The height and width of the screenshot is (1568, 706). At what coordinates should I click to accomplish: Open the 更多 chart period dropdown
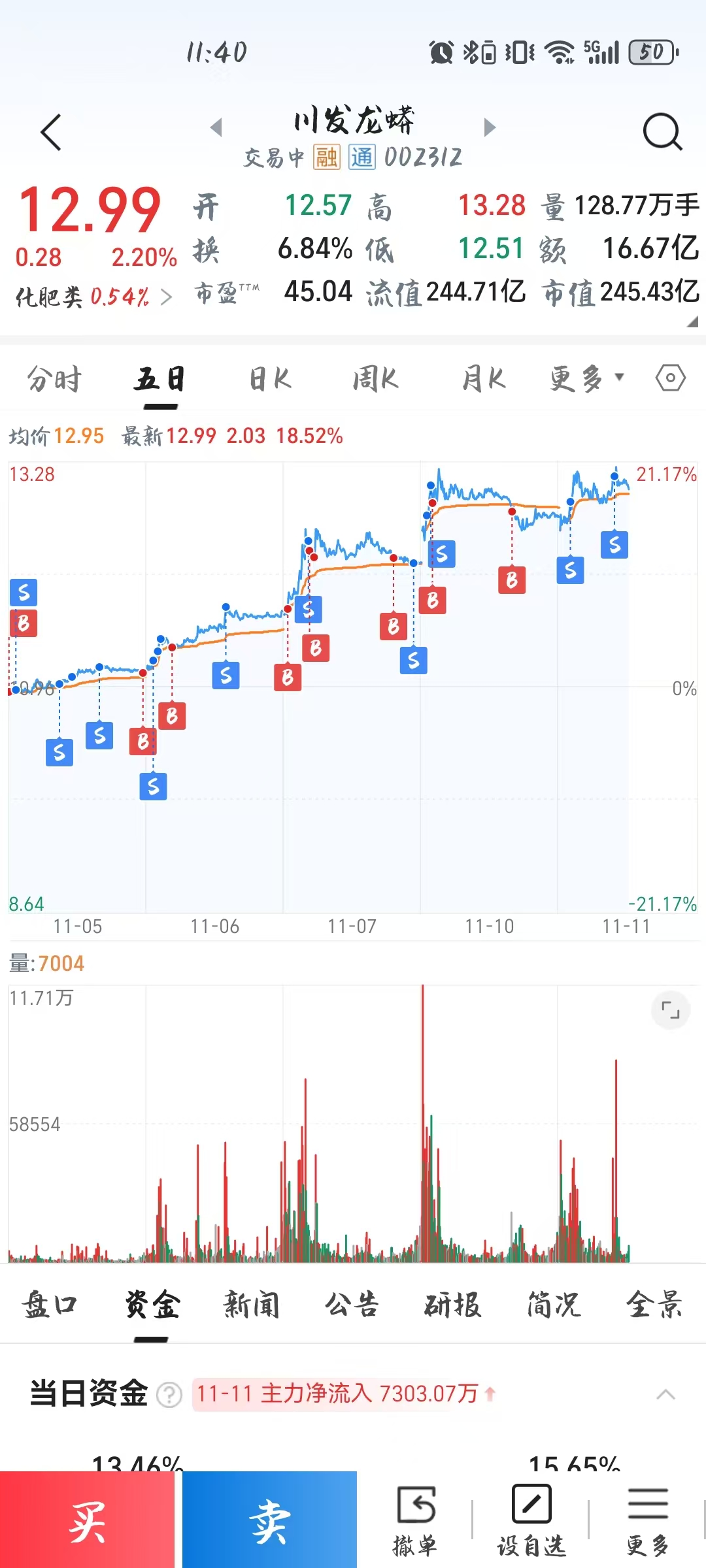coord(586,378)
